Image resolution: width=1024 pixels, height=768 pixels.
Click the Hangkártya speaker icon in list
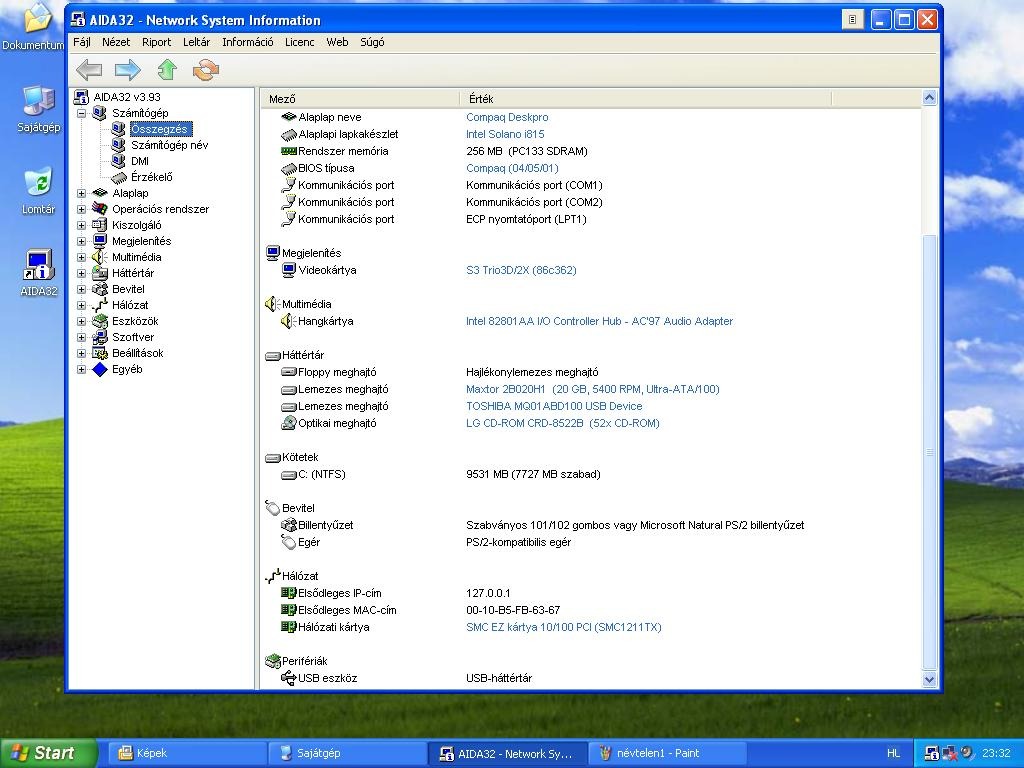tap(289, 321)
